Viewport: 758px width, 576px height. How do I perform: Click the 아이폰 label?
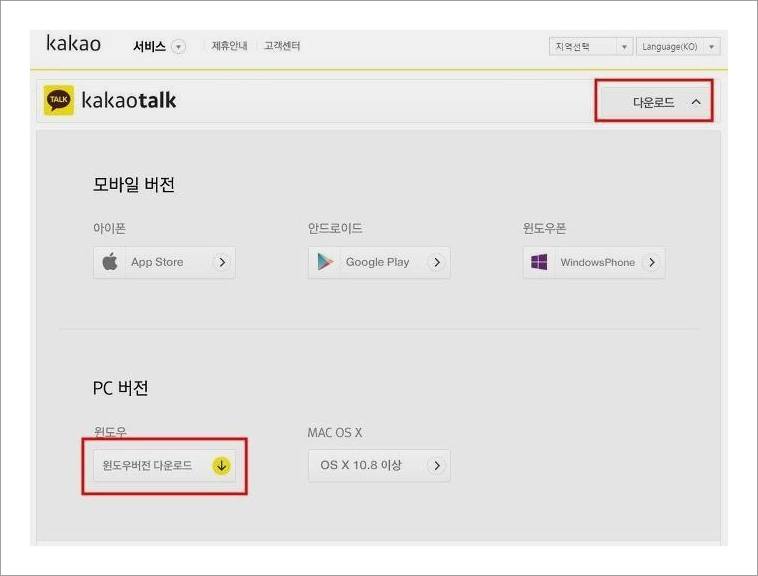[x=110, y=228]
